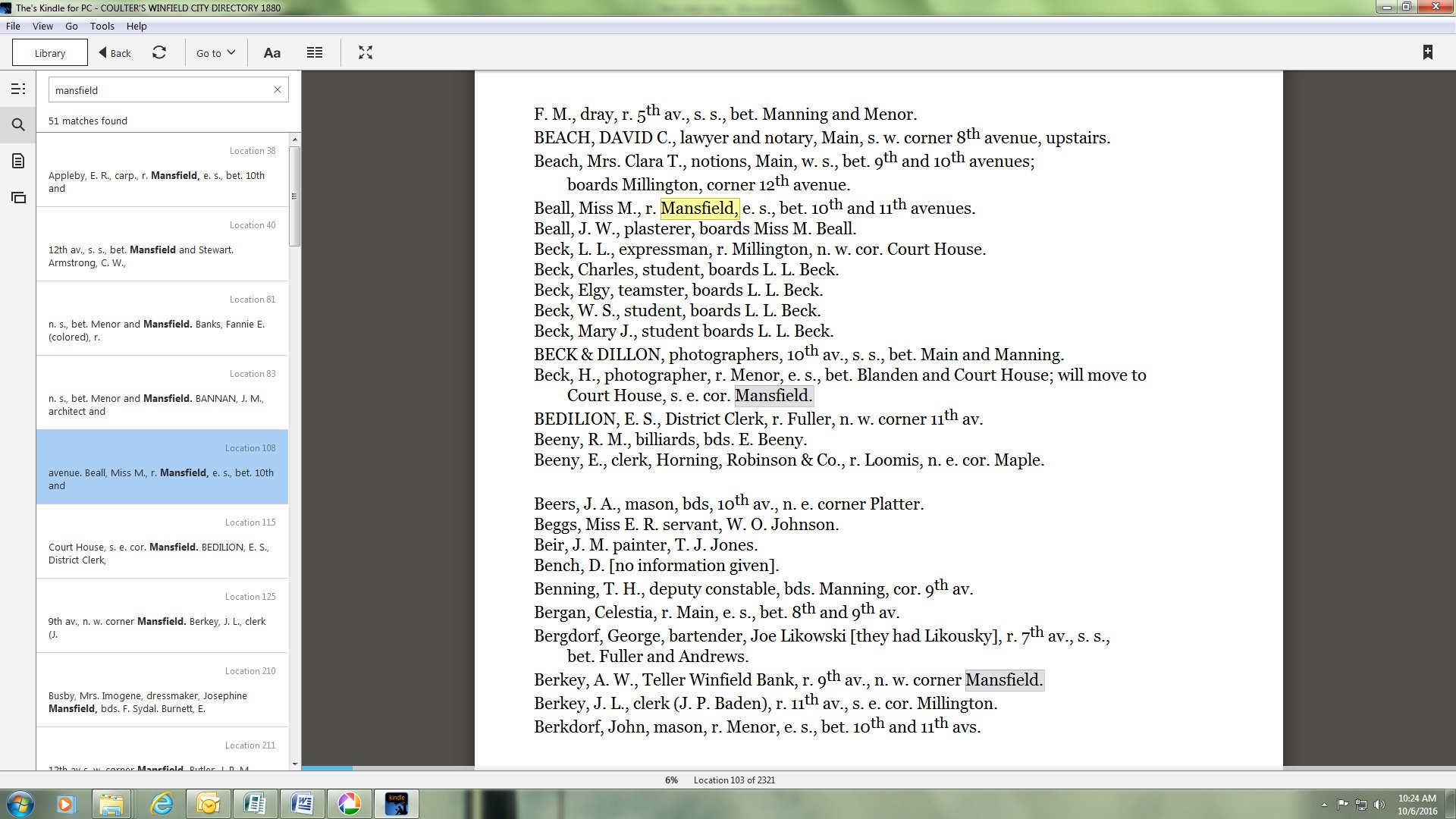Image resolution: width=1456 pixels, height=819 pixels.
Task: Change the column layout view icon
Action: click(315, 52)
